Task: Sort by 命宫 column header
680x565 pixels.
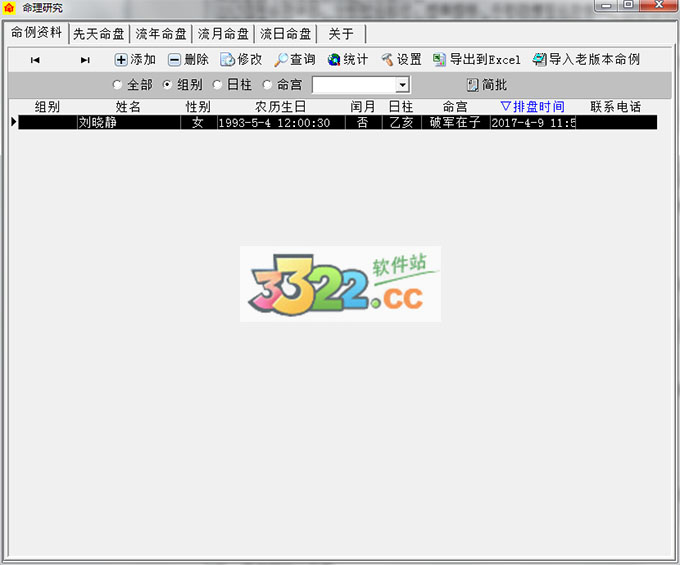Action: pyautogui.click(x=455, y=107)
